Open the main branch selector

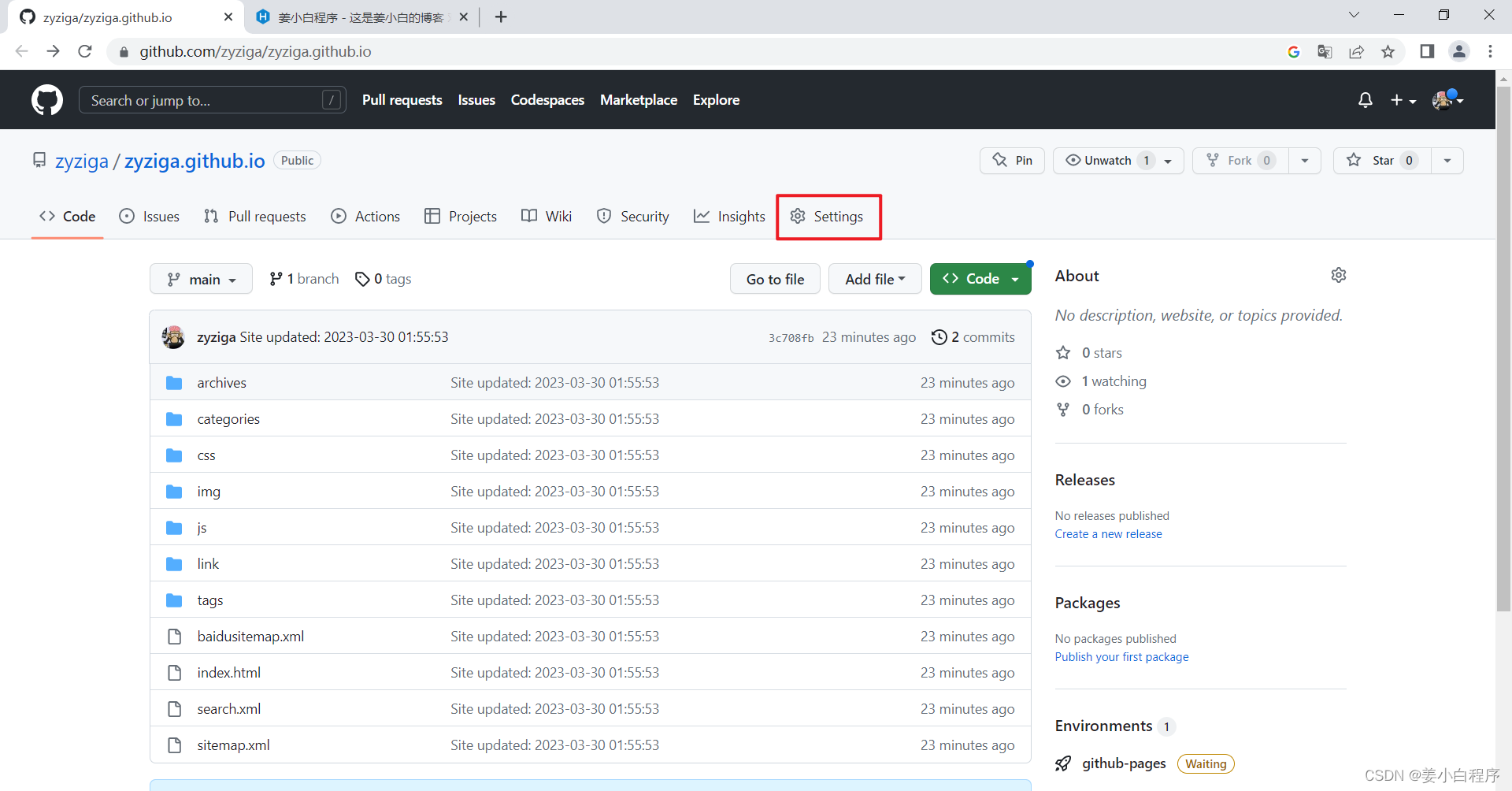(201, 279)
